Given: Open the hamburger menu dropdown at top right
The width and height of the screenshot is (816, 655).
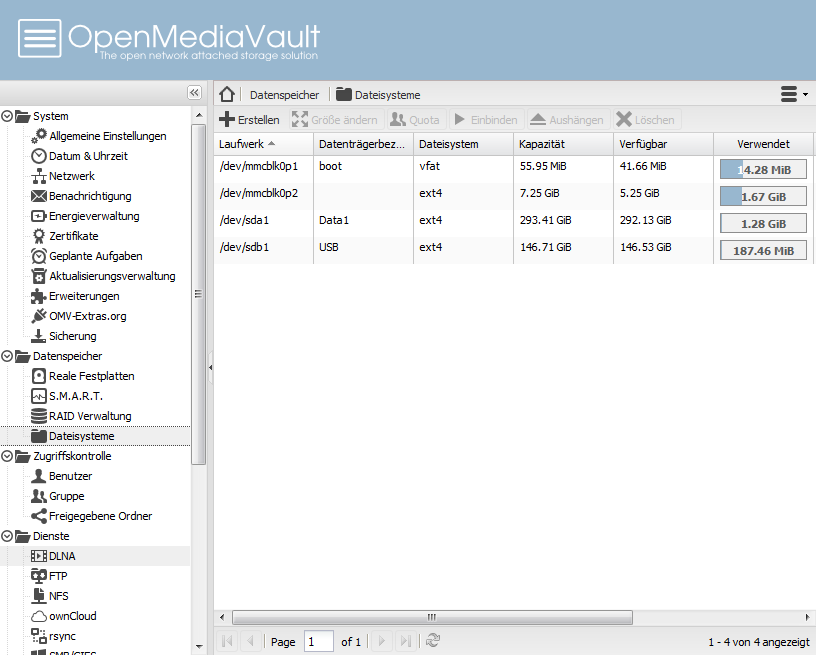Looking at the screenshot, I should coord(794,94).
